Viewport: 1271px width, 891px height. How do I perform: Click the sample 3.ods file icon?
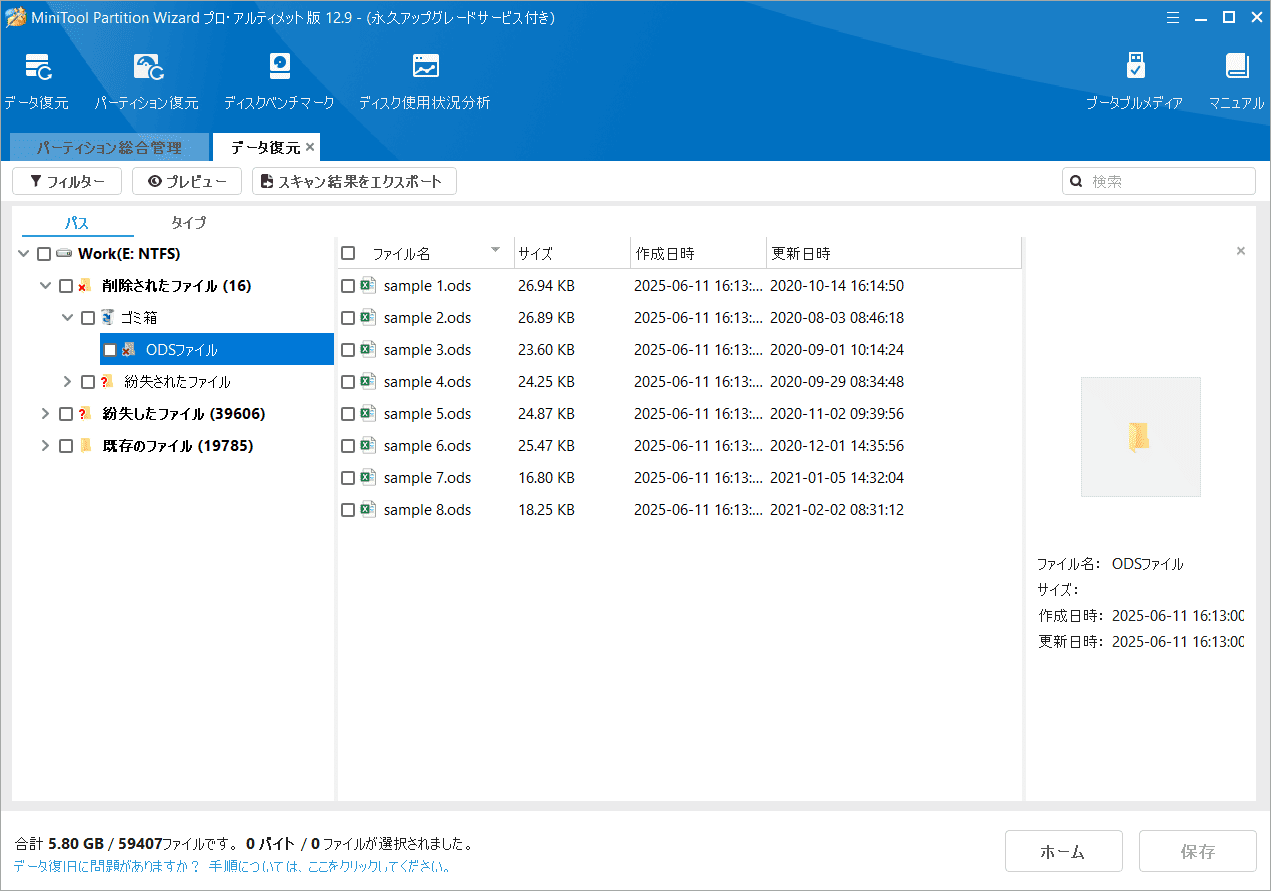pos(368,349)
